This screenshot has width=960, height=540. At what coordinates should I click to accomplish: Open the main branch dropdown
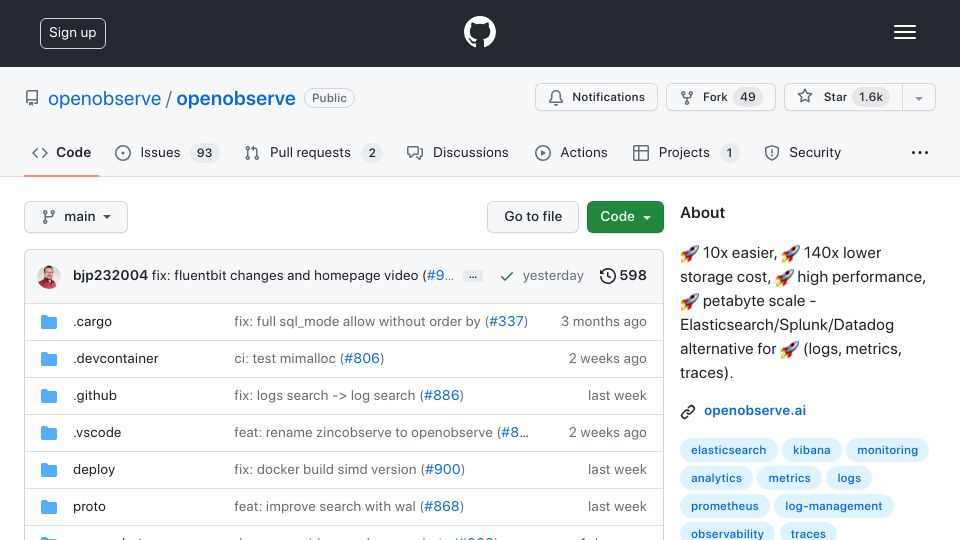coord(76,217)
